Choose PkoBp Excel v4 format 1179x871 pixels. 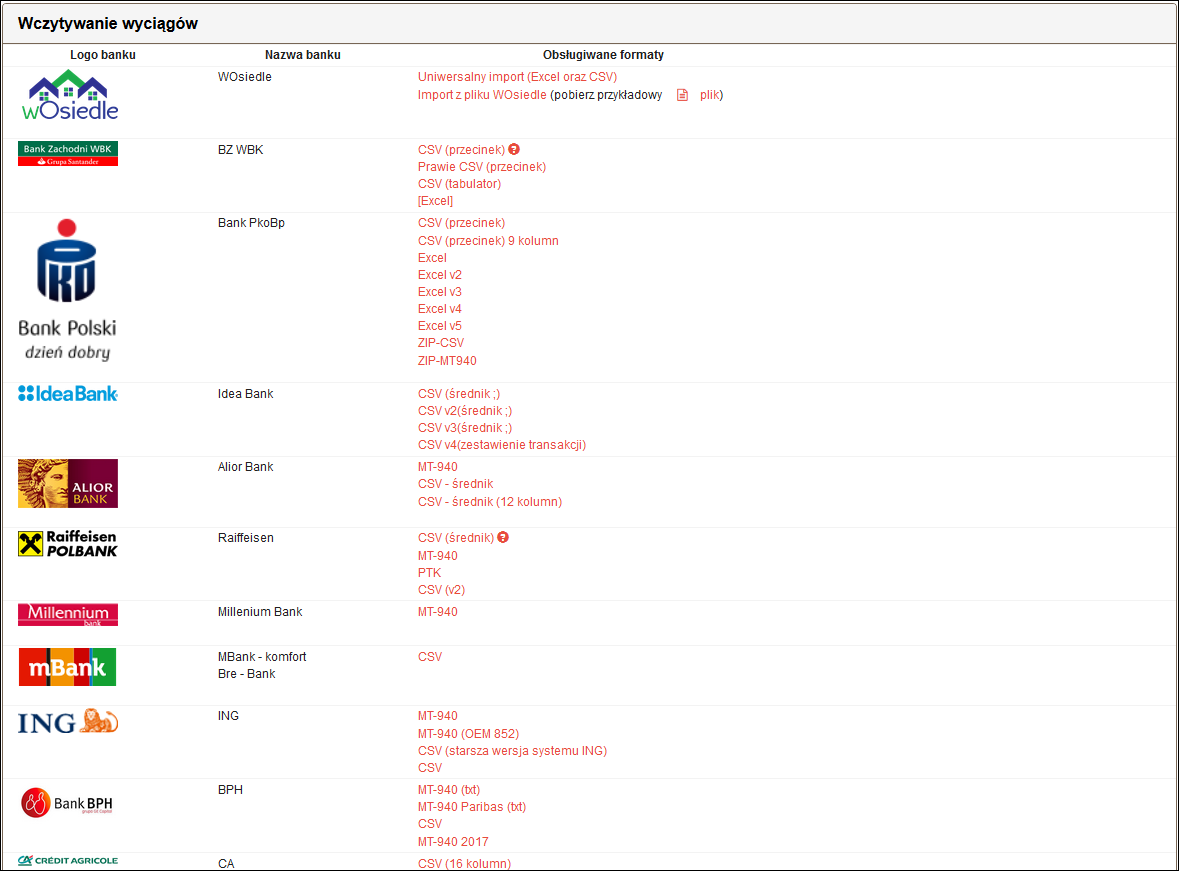click(x=440, y=309)
